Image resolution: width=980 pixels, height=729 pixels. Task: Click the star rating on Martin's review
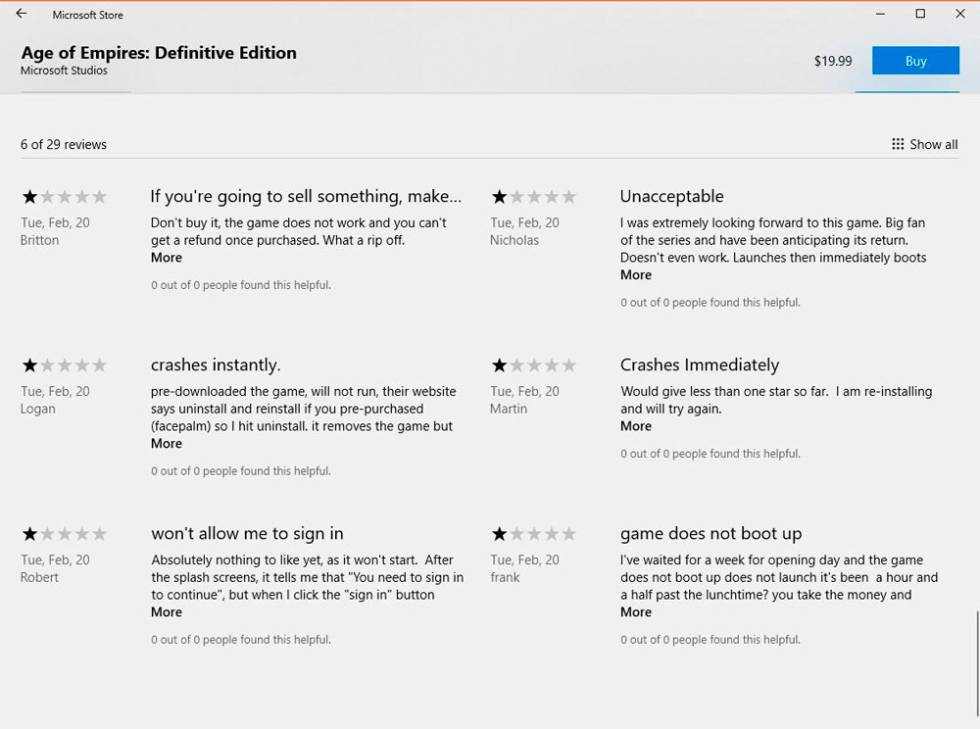(x=534, y=365)
